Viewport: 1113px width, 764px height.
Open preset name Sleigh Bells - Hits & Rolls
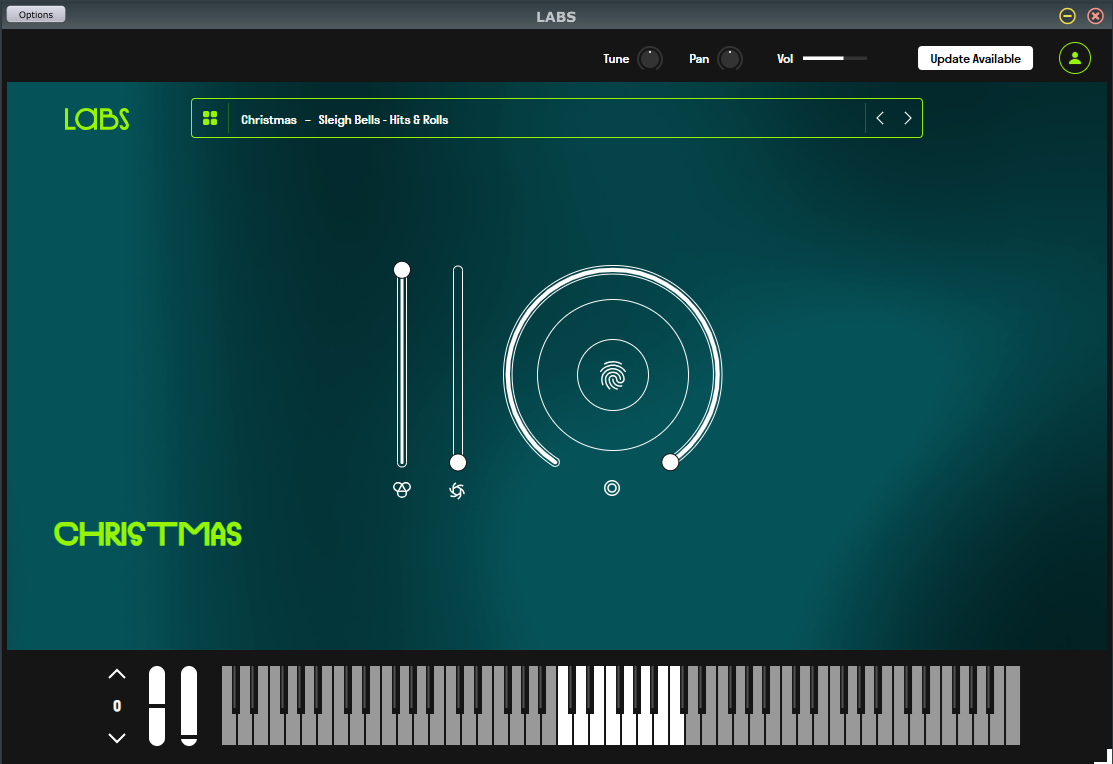(x=383, y=119)
